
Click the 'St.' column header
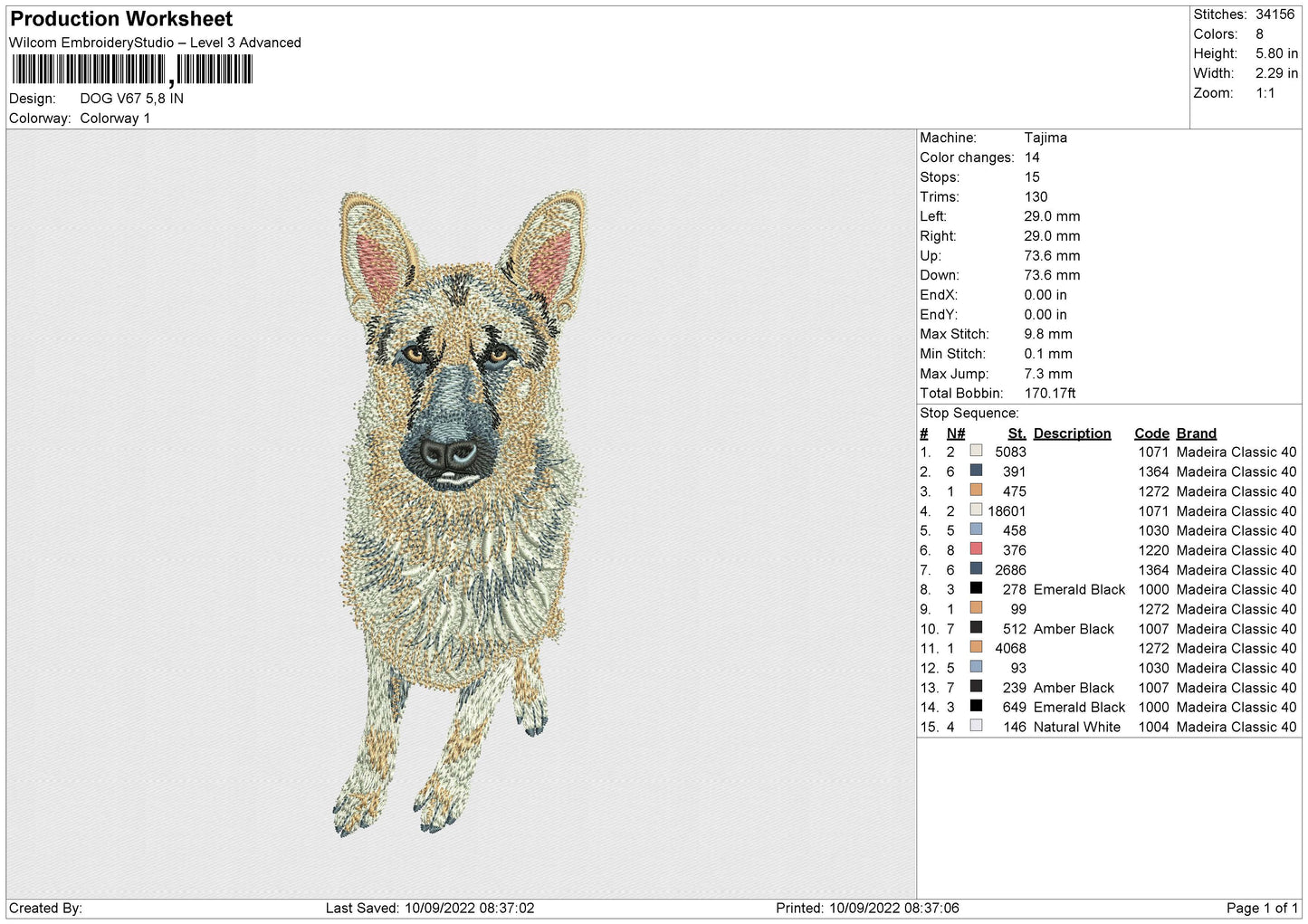click(1017, 433)
